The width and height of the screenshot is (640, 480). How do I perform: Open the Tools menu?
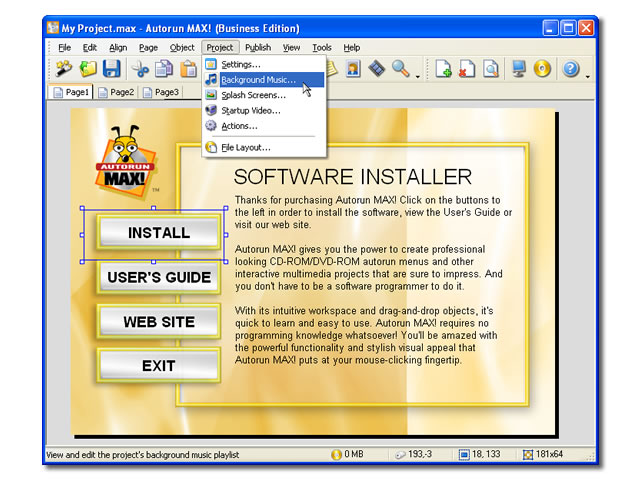[x=322, y=48]
